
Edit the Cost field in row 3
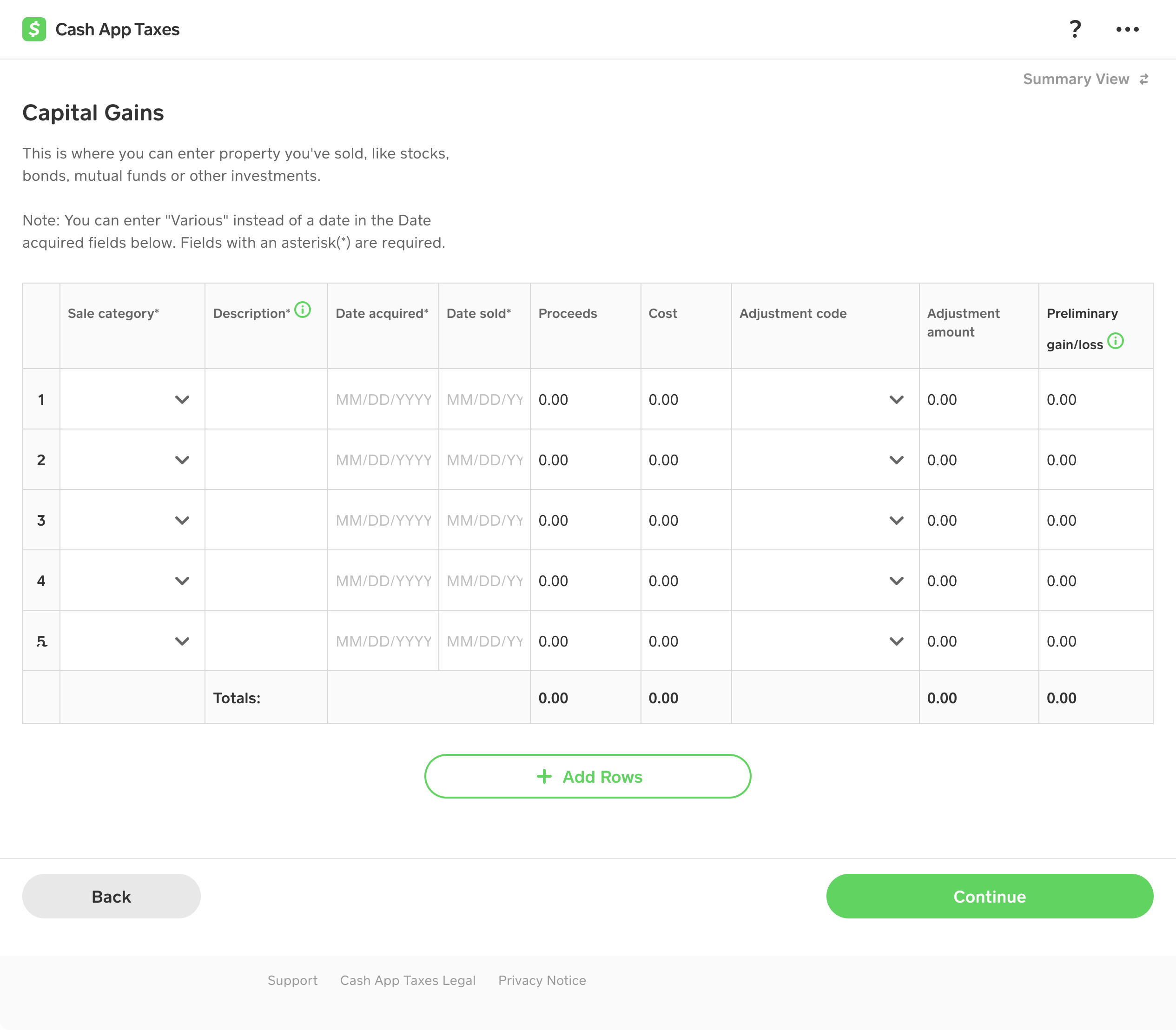click(x=686, y=520)
